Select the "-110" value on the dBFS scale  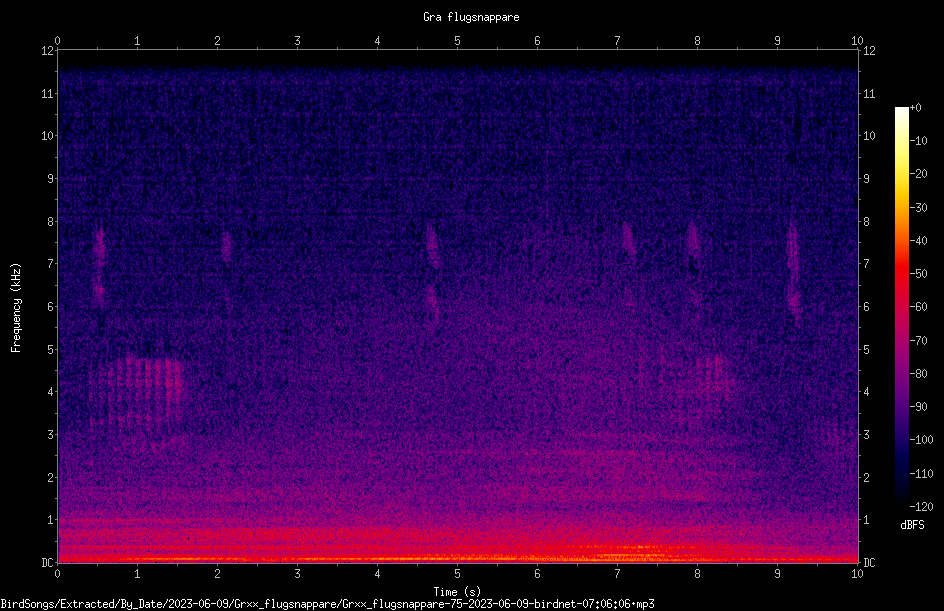click(x=921, y=474)
